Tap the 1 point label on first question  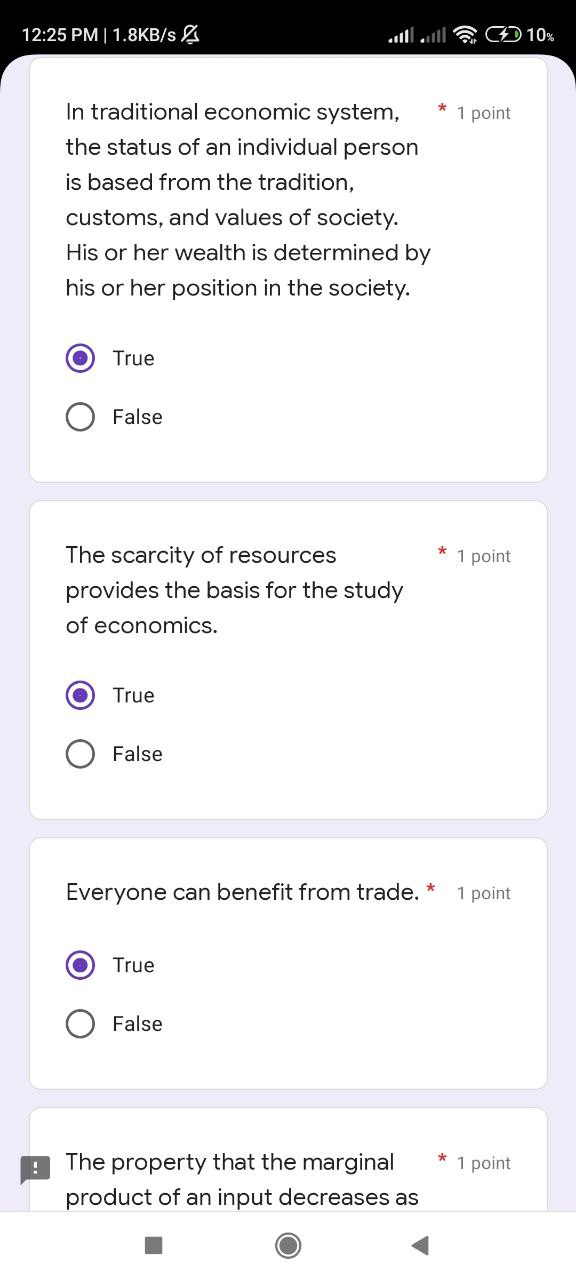tap(484, 113)
